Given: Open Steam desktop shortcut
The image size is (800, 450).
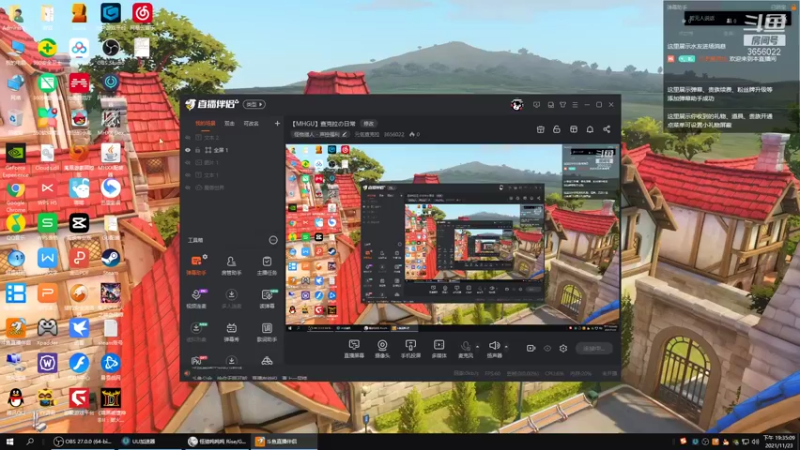Looking at the screenshot, I should (x=110, y=262).
